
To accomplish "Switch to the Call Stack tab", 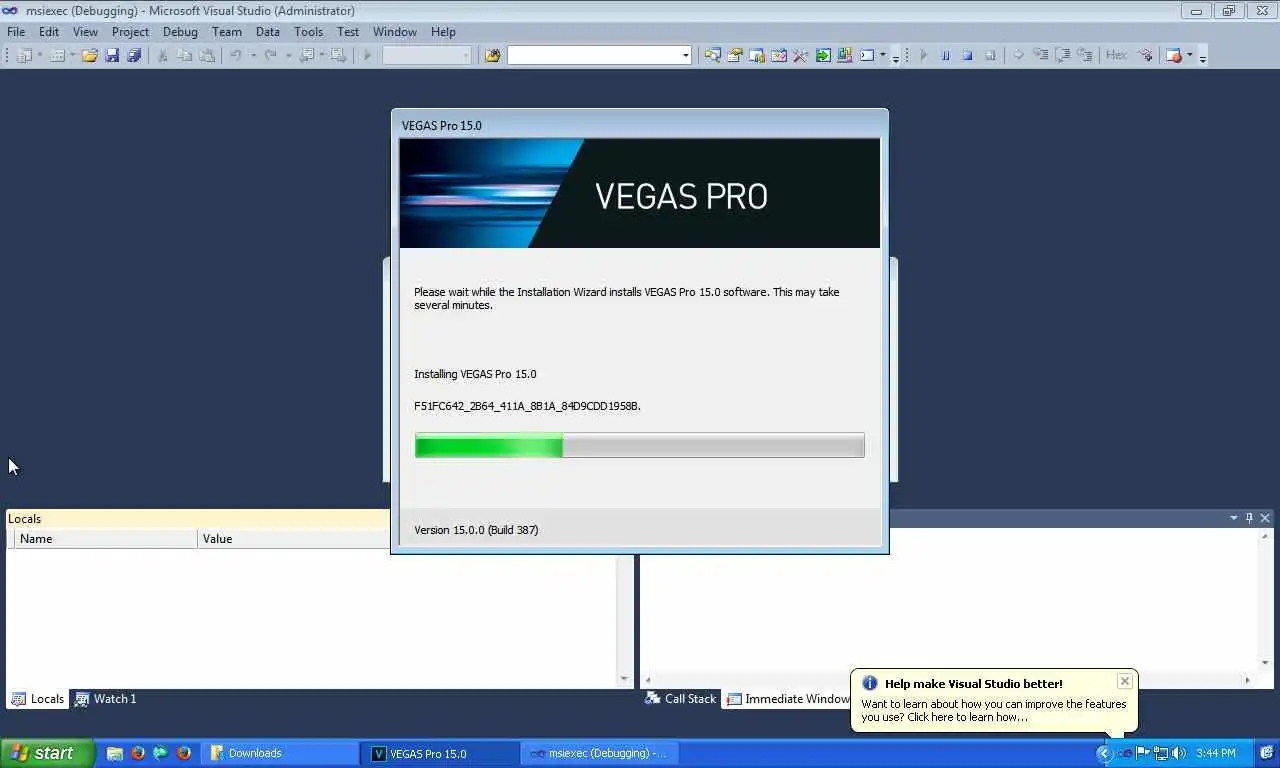I will click(681, 699).
